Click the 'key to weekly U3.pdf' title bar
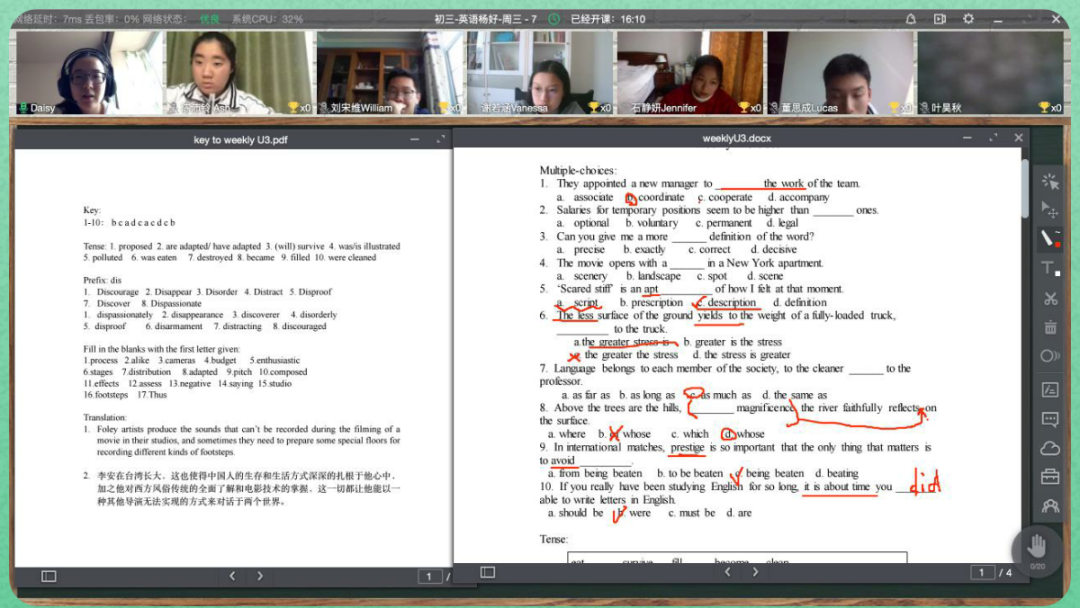1080x608 pixels. (x=240, y=140)
